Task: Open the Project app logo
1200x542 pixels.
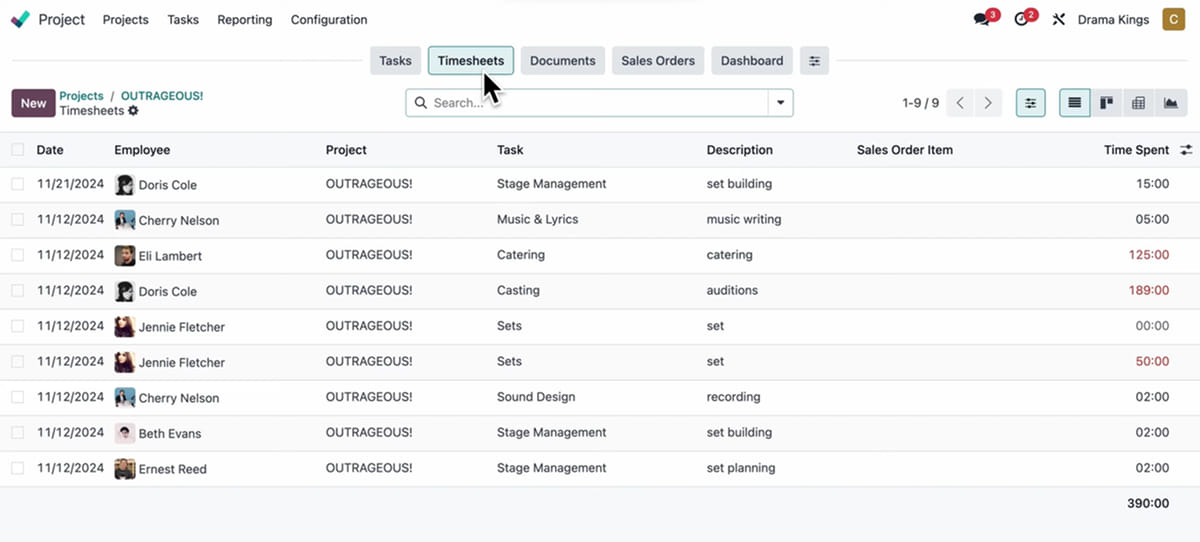Action: pos(20,19)
